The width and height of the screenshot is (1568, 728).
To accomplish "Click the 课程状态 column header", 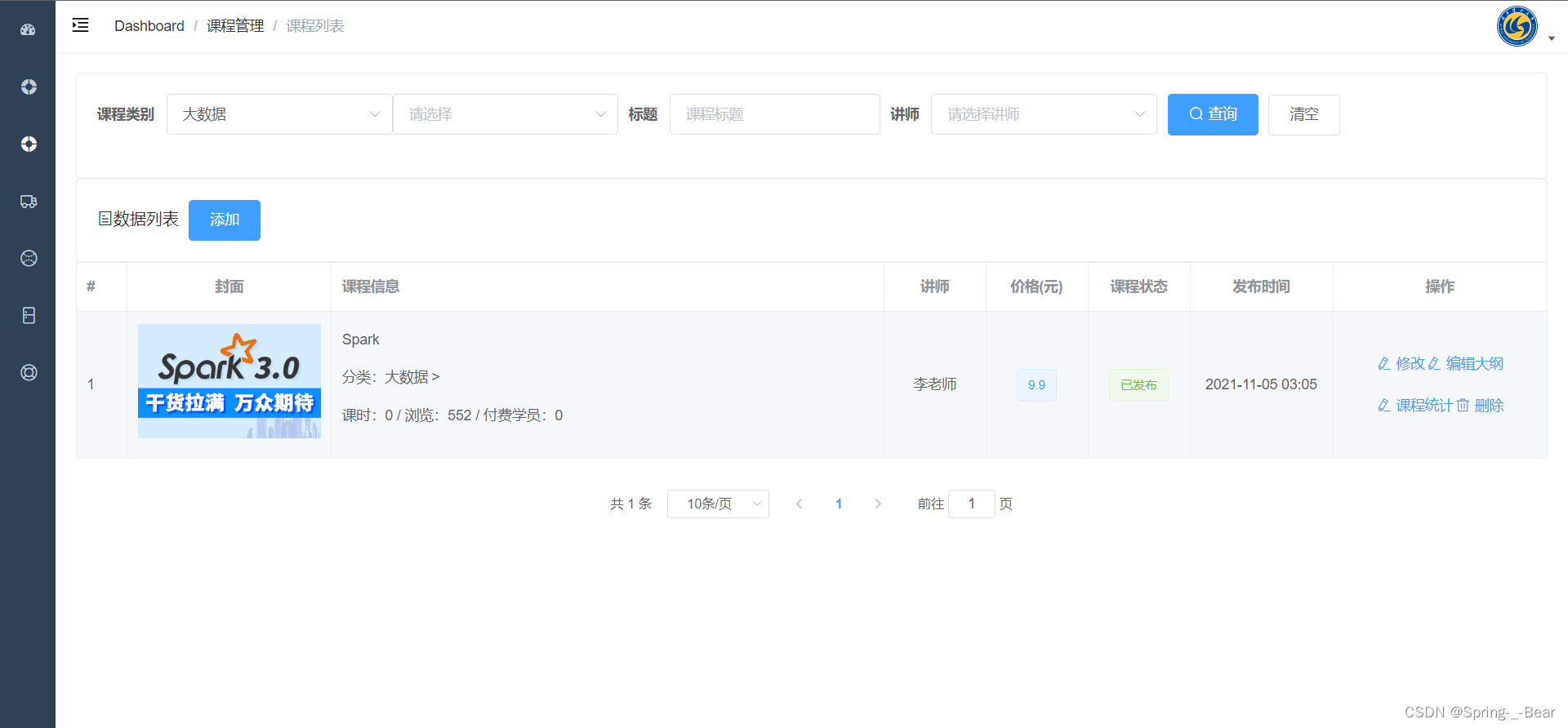I will [x=1139, y=286].
